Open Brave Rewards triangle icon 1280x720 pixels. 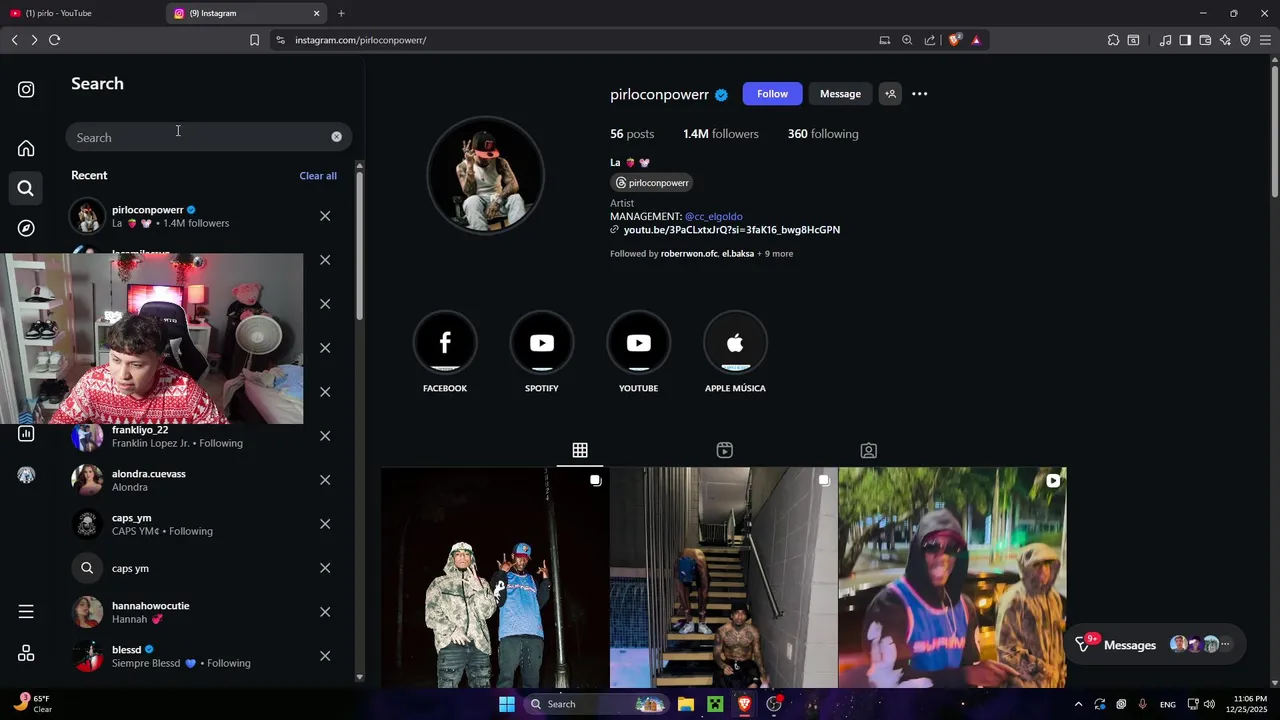[976, 40]
